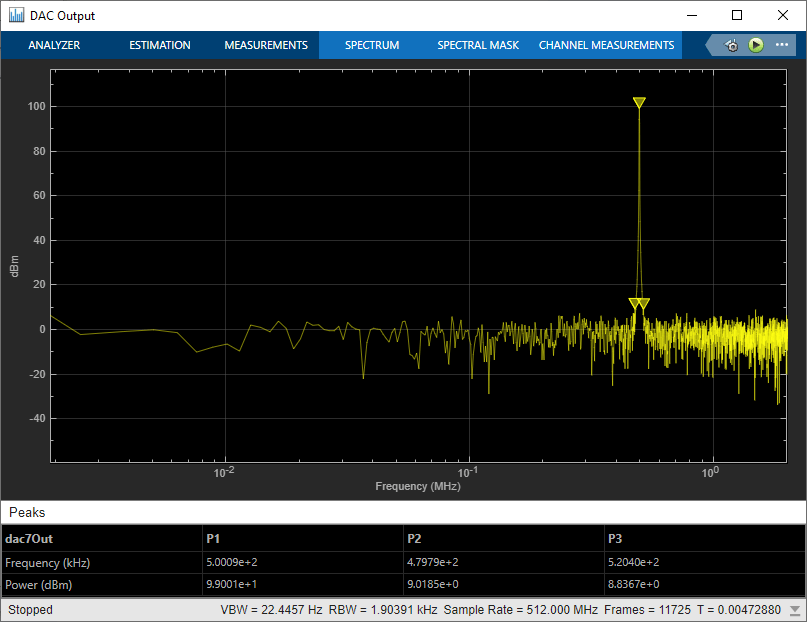The width and height of the screenshot is (807, 622).
Task: Select the left lower peak marker P2
Action: 635,304
